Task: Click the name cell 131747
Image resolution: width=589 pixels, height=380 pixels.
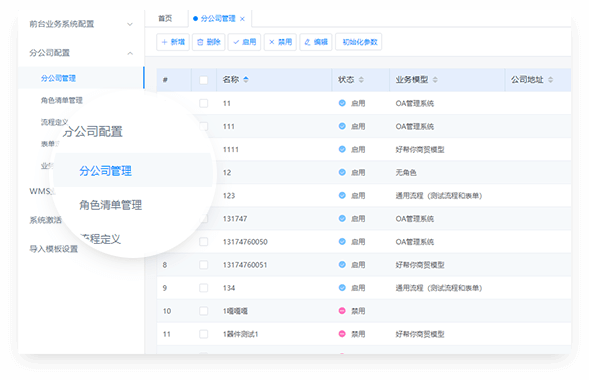Action: pyautogui.click(x=235, y=219)
